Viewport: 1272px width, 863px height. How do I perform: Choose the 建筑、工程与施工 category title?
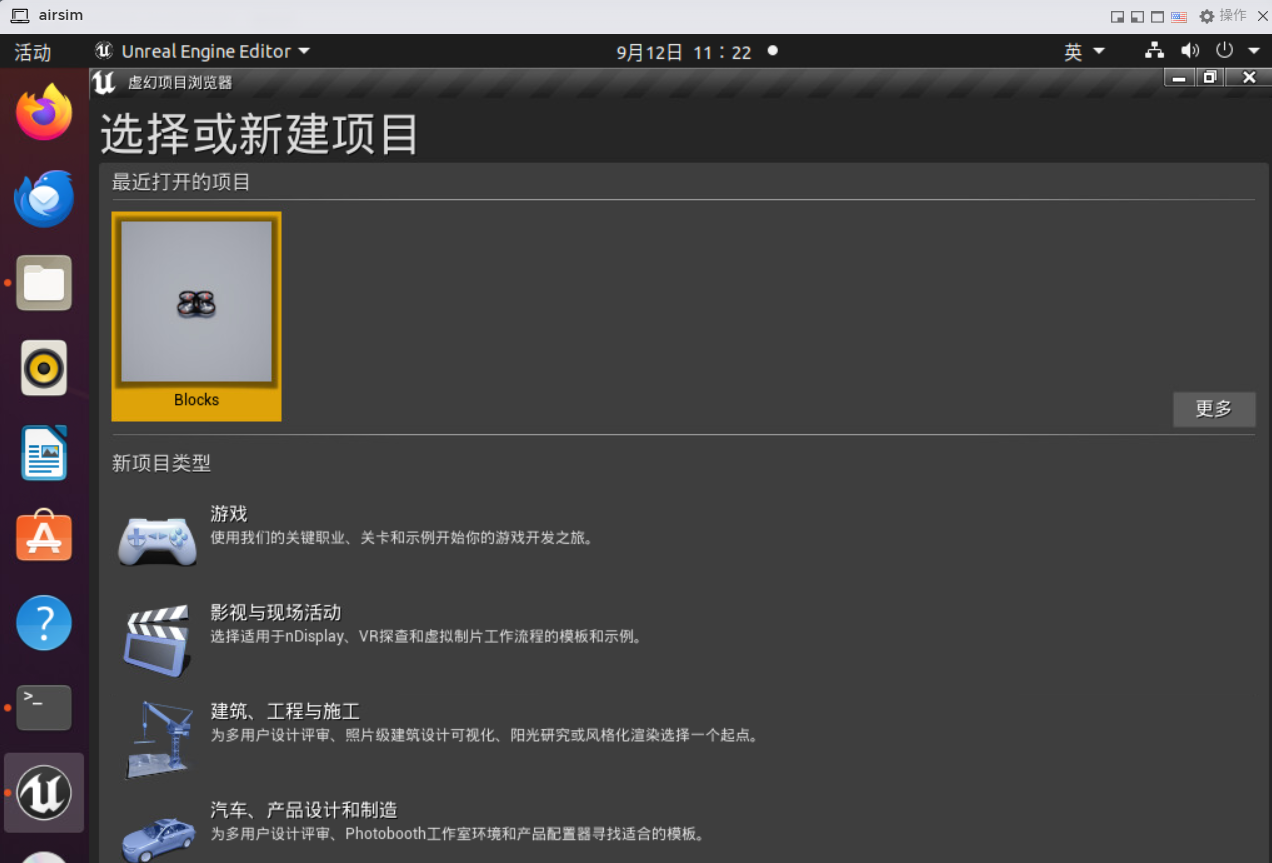(x=285, y=711)
